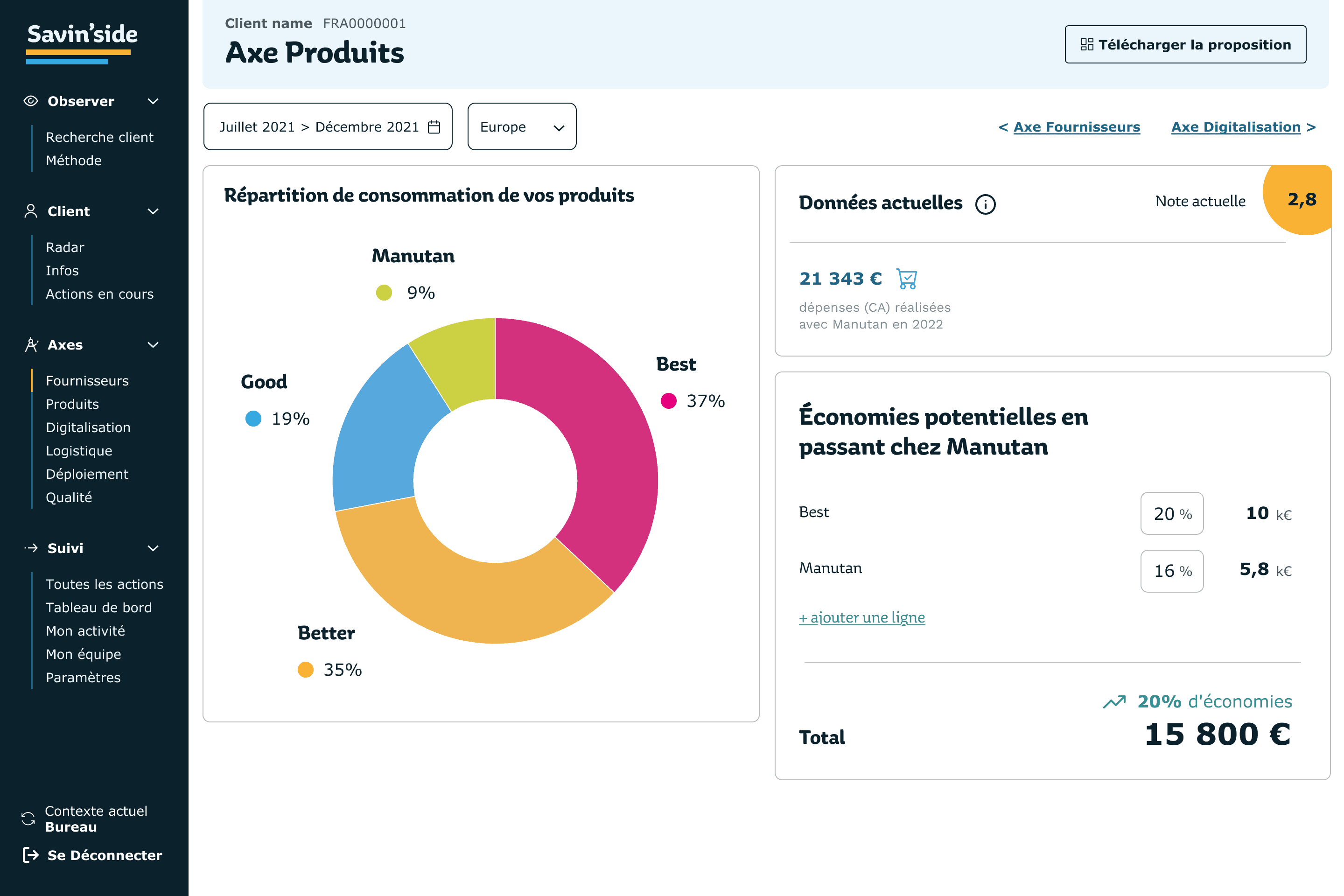Click the shopping cart icon near 21 343 €
1344x896 pixels.
point(907,279)
